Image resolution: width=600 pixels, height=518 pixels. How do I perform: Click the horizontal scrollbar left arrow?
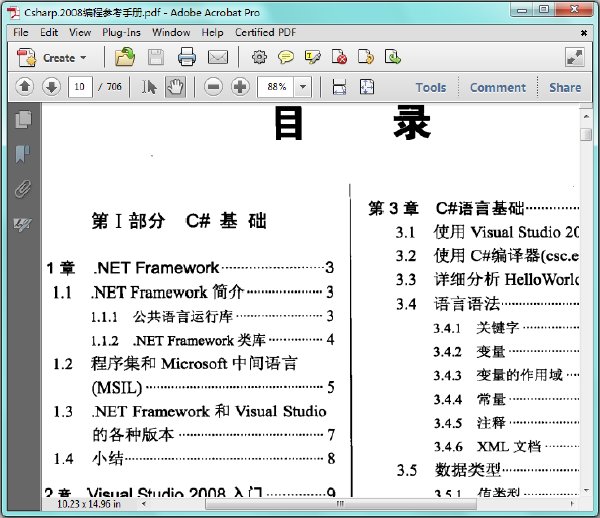click(x=144, y=504)
